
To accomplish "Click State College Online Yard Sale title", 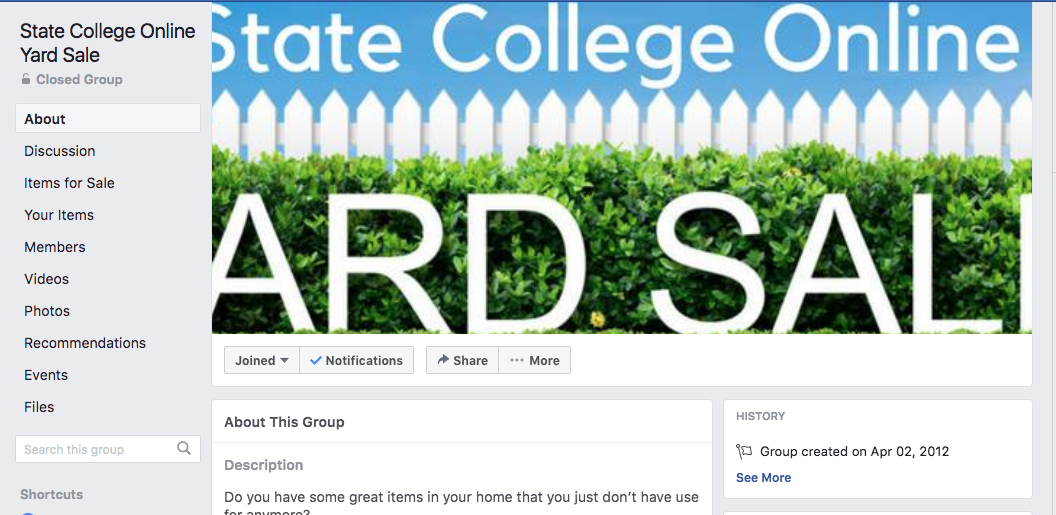I will [107, 42].
